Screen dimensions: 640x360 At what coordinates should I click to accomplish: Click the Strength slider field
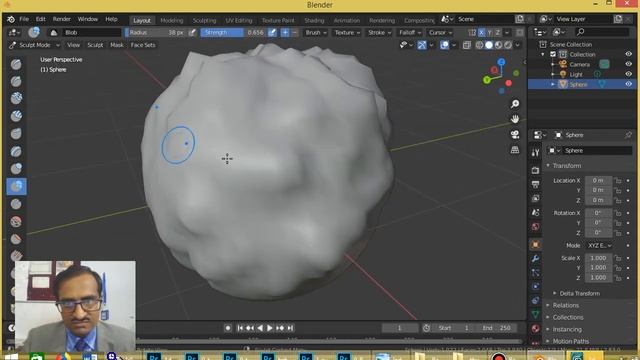tap(233, 33)
